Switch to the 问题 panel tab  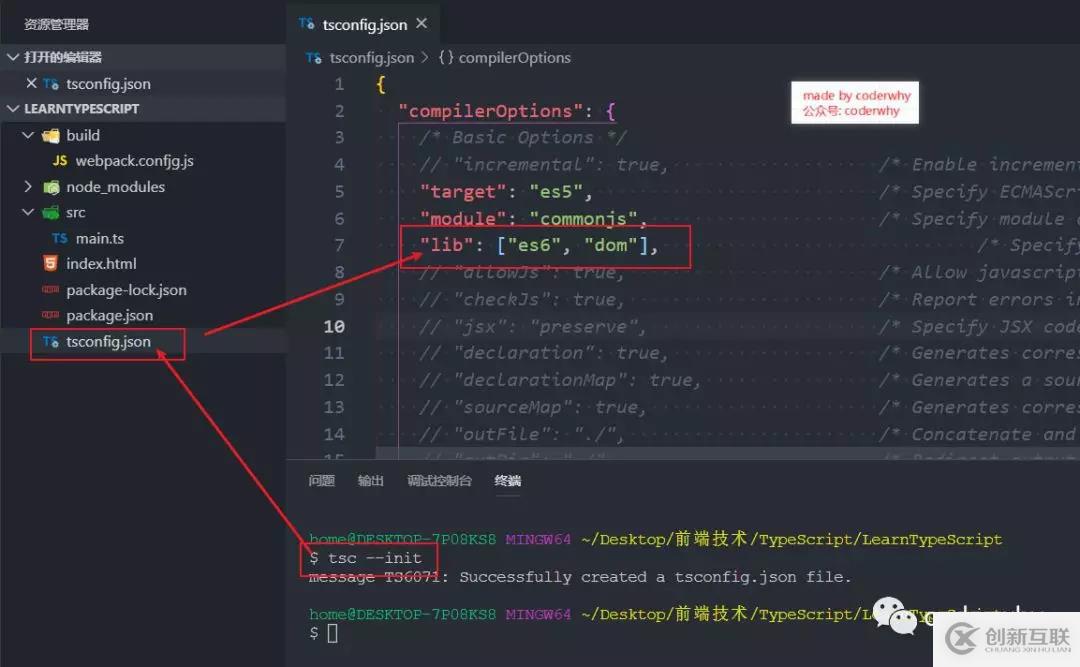(322, 481)
